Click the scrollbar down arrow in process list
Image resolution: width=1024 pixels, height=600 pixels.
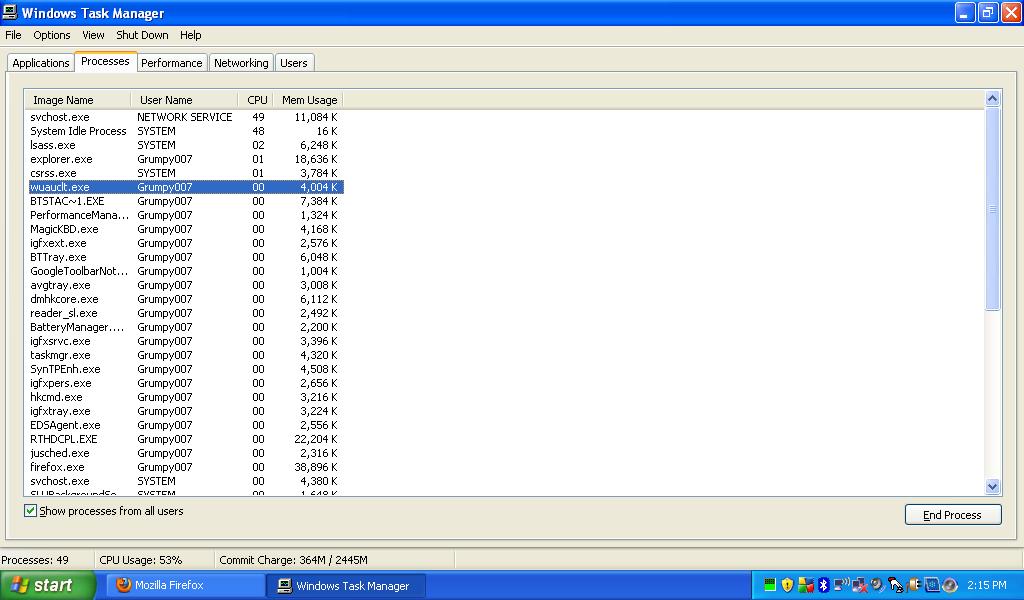click(992, 486)
